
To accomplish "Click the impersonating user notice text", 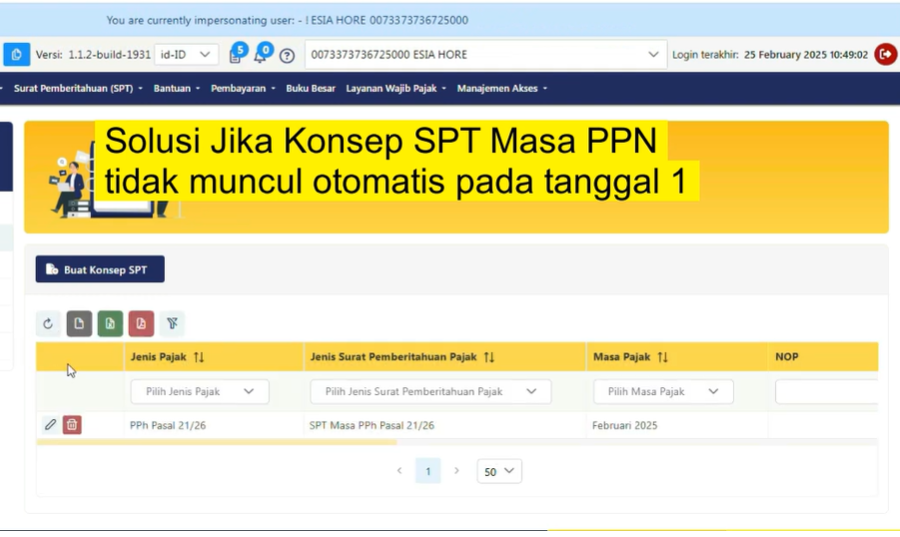I will [287, 20].
